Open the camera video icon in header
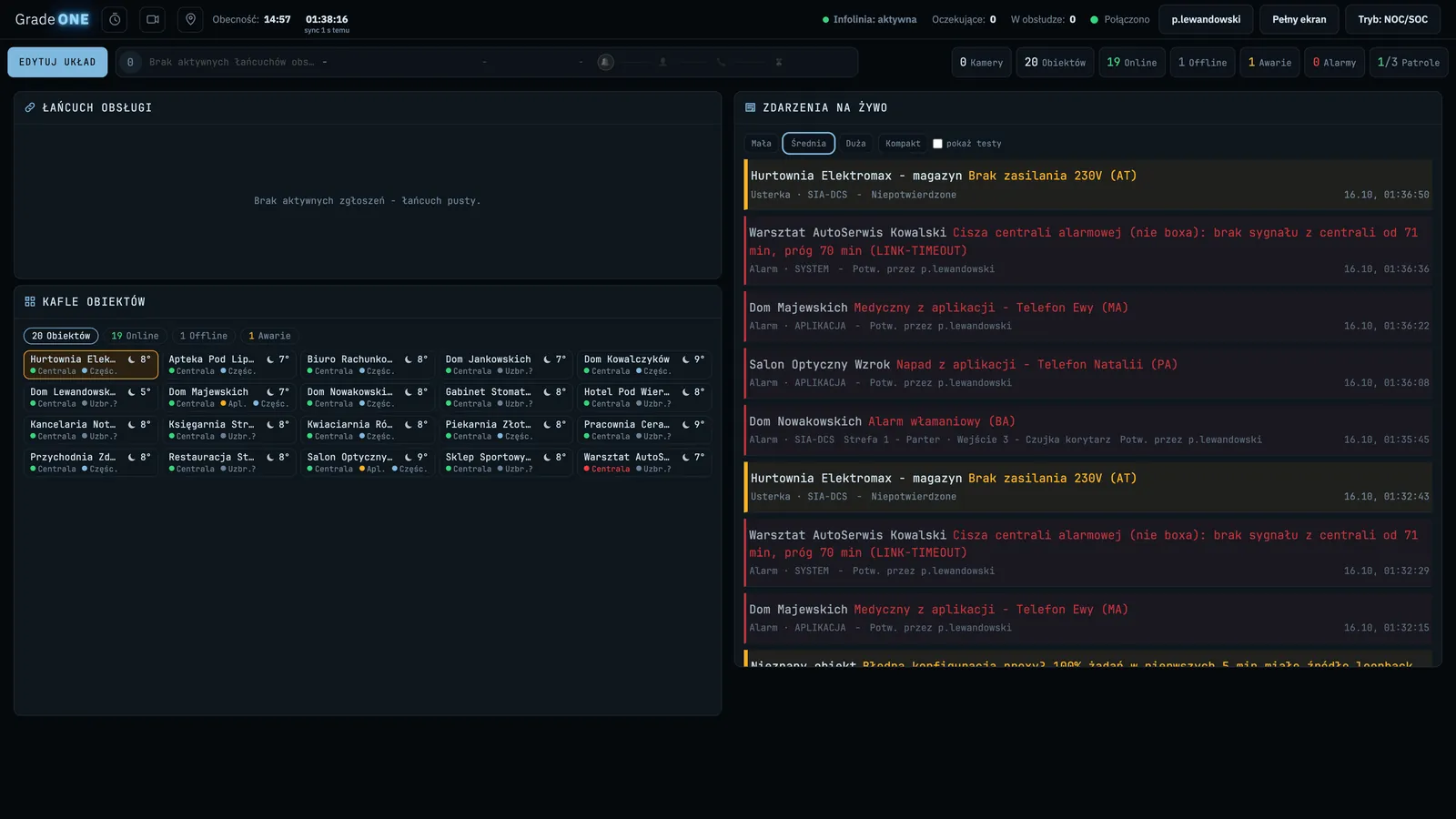Screen dimensions: 1456x819 pos(153,19)
